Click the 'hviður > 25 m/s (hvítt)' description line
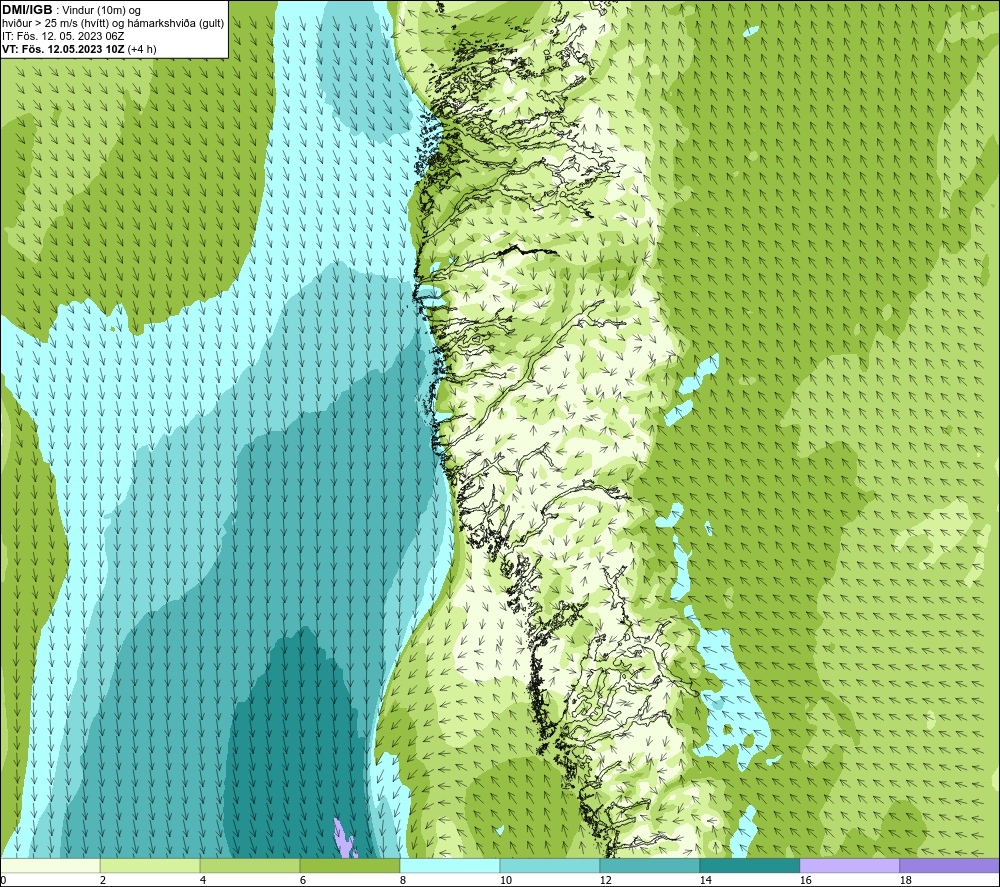The height and width of the screenshot is (887, 1000). (113, 24)
